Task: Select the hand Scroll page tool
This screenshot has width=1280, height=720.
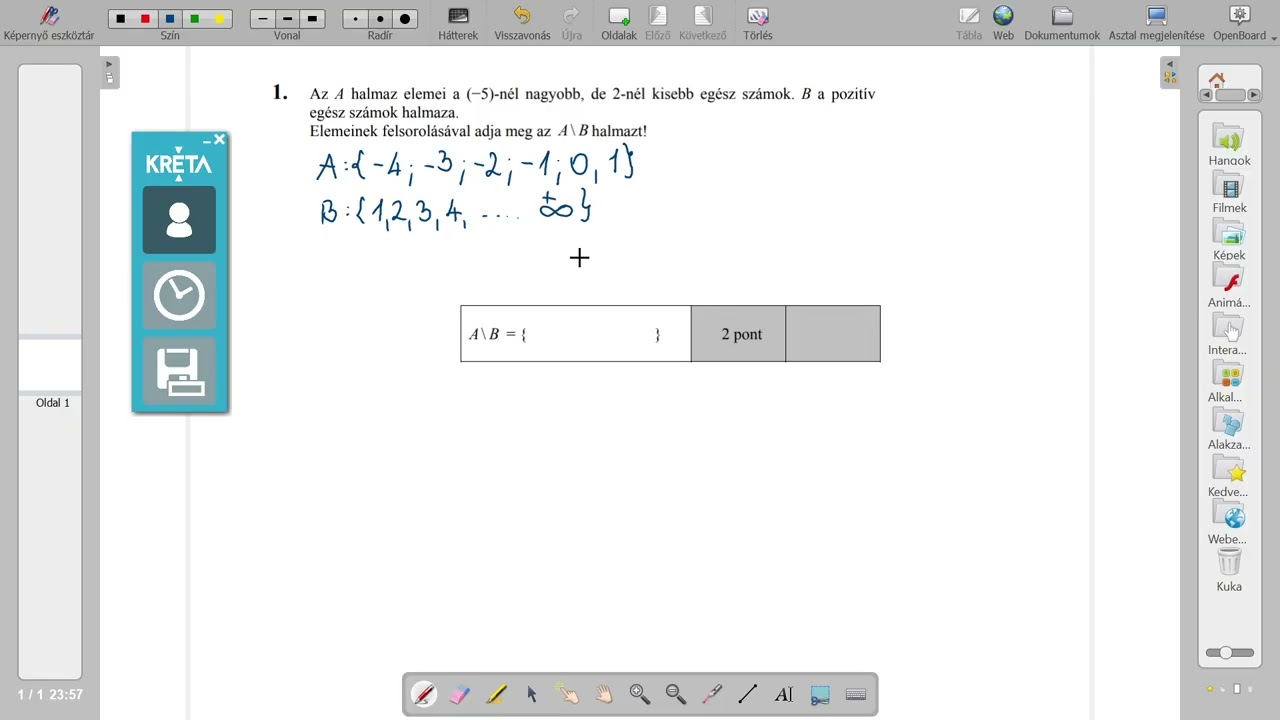Action: click(604, 694)
